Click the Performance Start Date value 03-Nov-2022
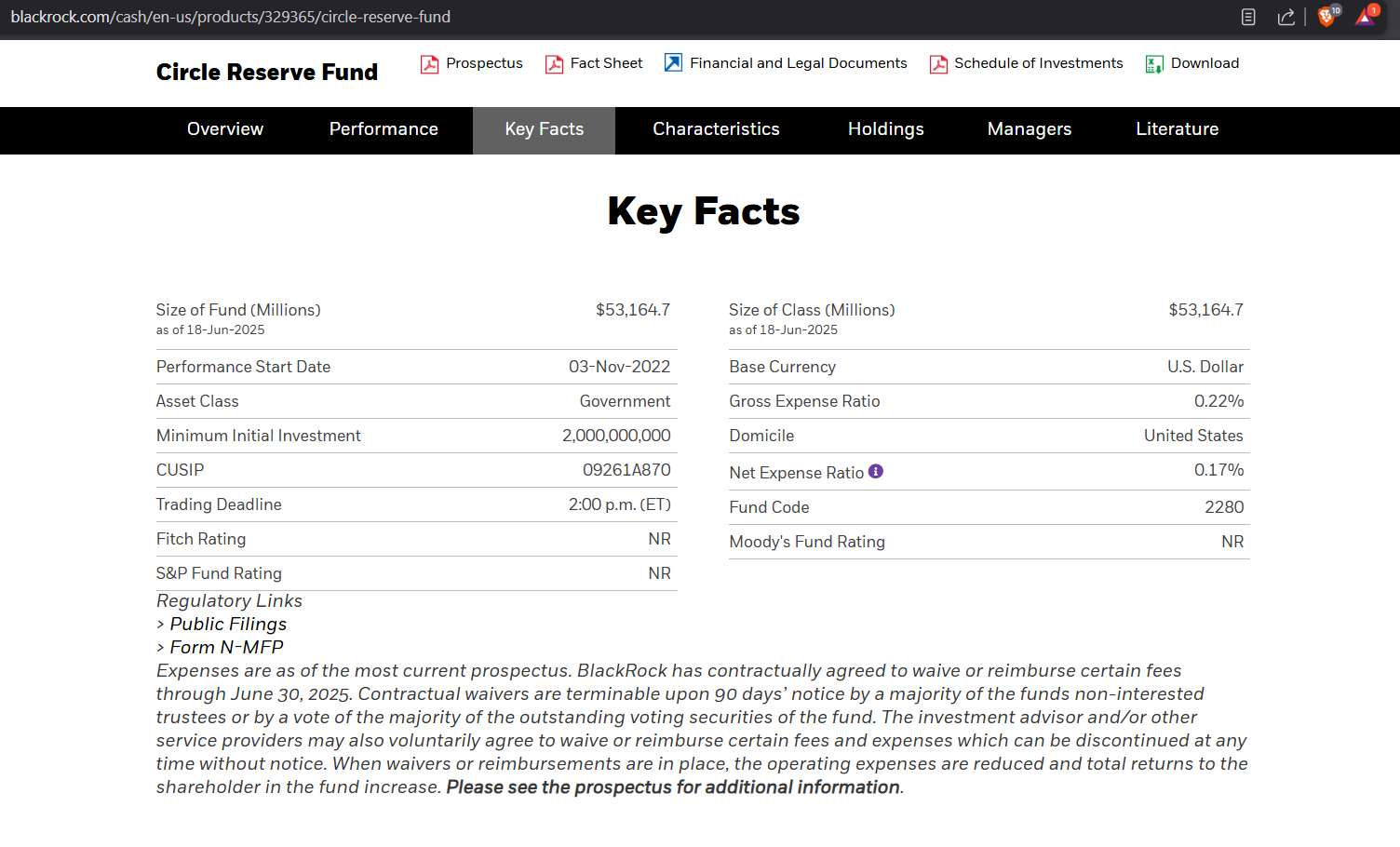Viewport: 1400px width, 847px height. coord(619,367)
